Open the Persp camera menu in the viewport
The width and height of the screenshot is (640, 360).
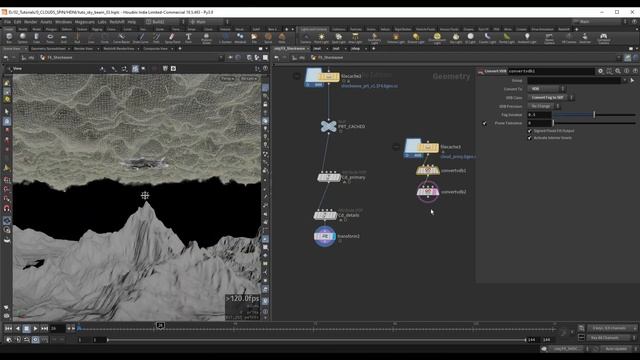[227, 78]
